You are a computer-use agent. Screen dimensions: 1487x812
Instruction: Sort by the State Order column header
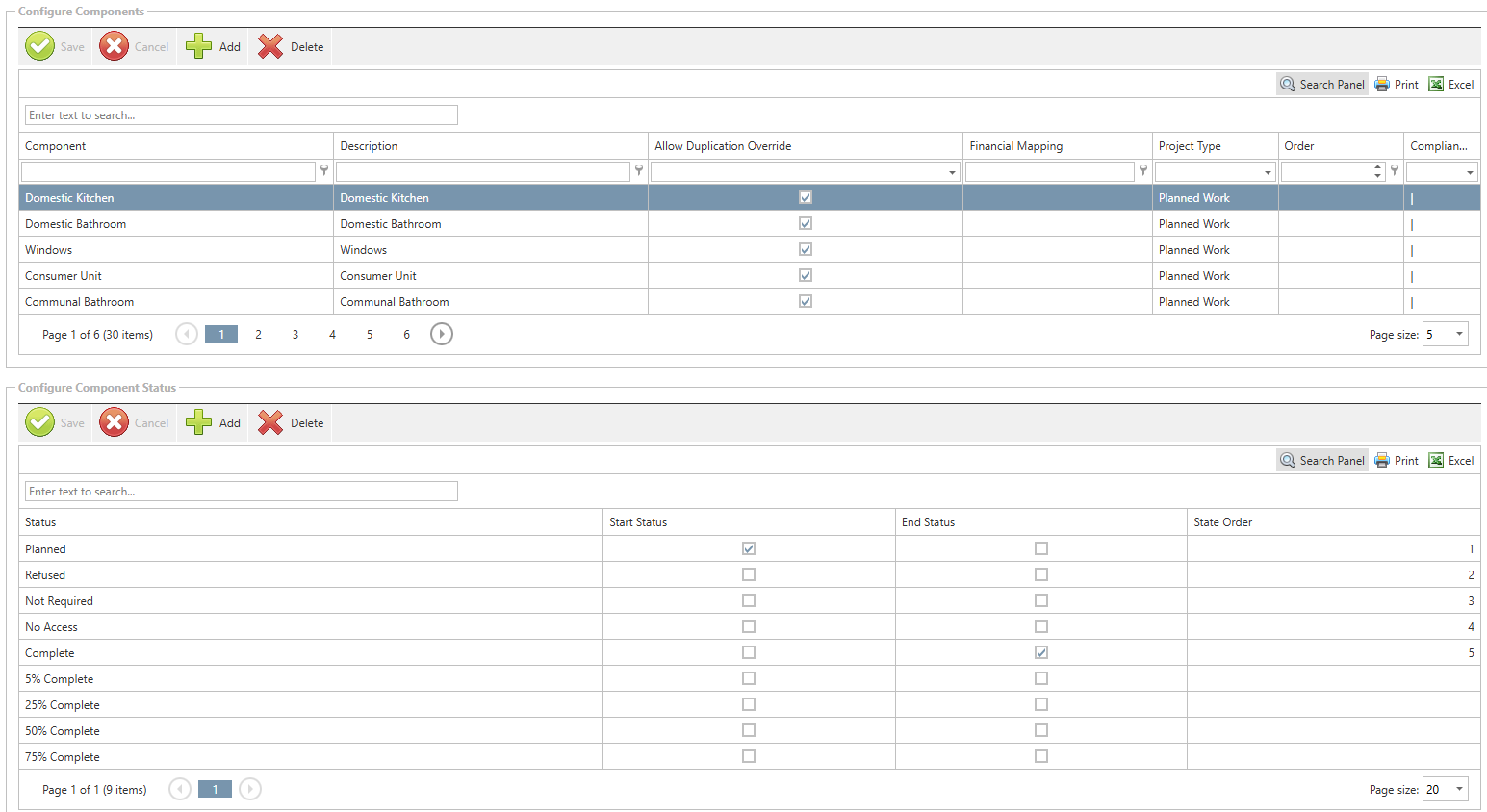tap(1222, 522)
